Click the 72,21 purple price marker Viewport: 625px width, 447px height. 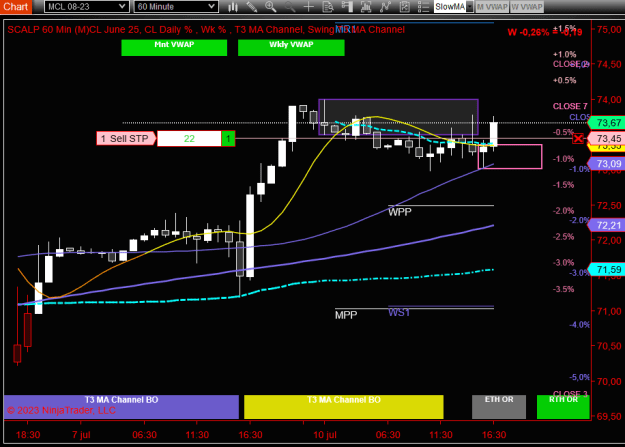[606, 225]
